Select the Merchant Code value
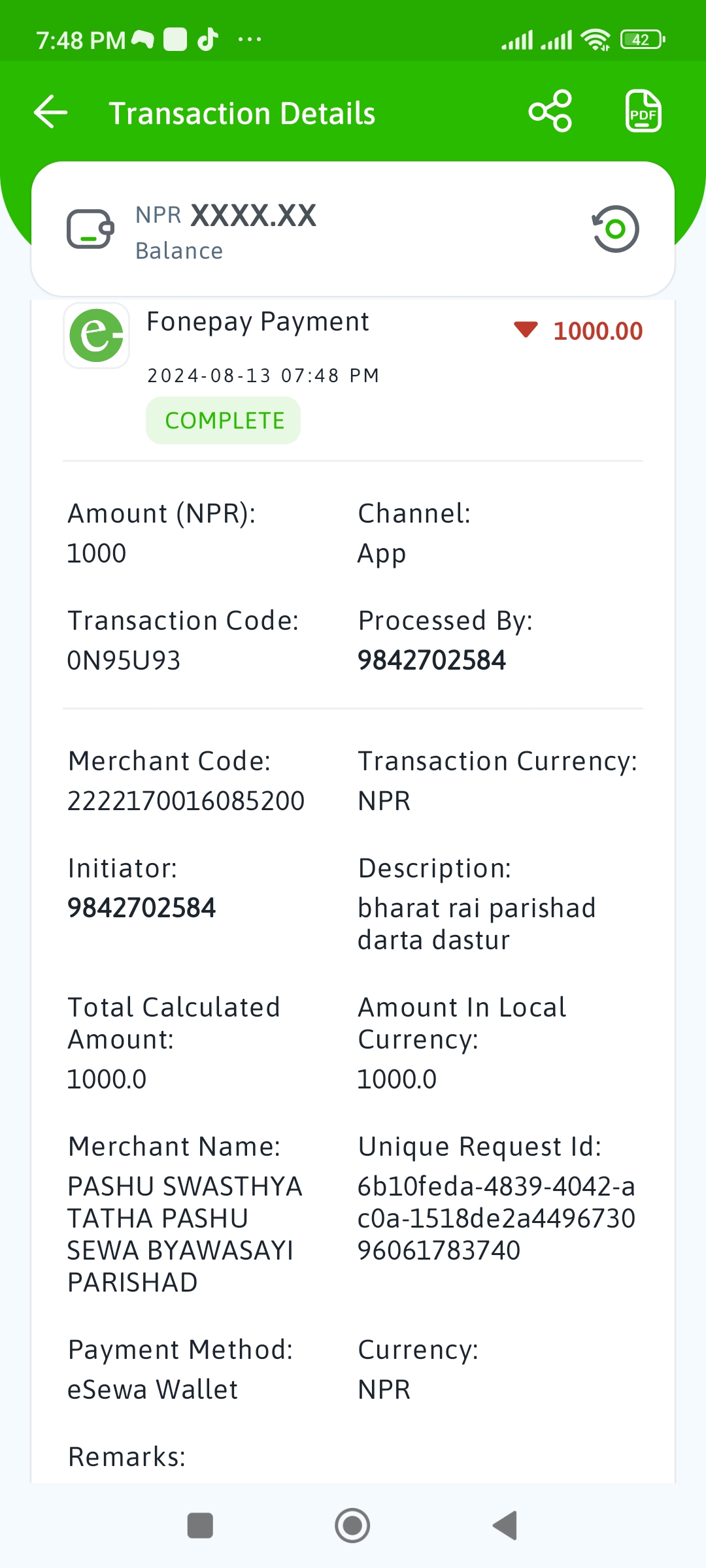The image size is (706, 1568). tap(186, 801)
